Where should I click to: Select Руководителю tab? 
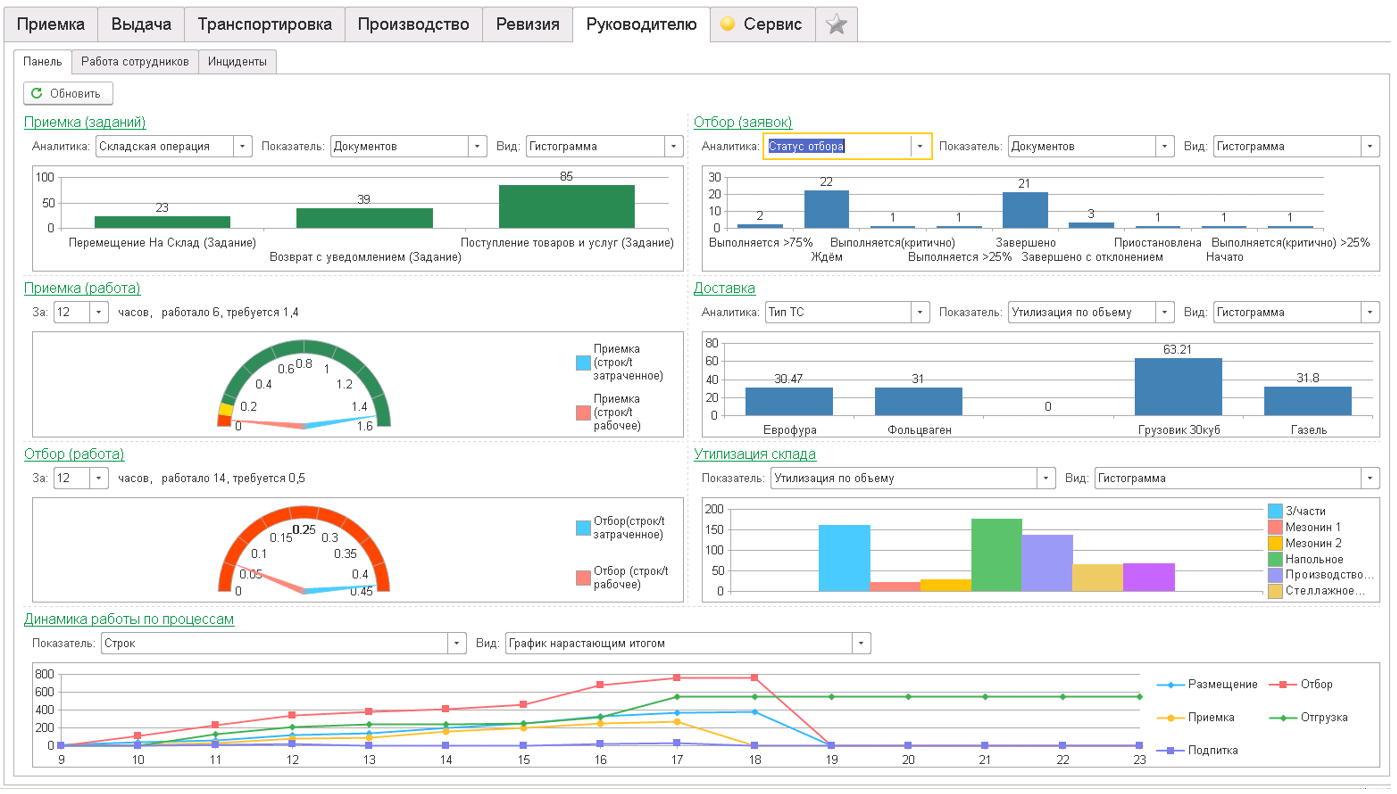(641, 25)
